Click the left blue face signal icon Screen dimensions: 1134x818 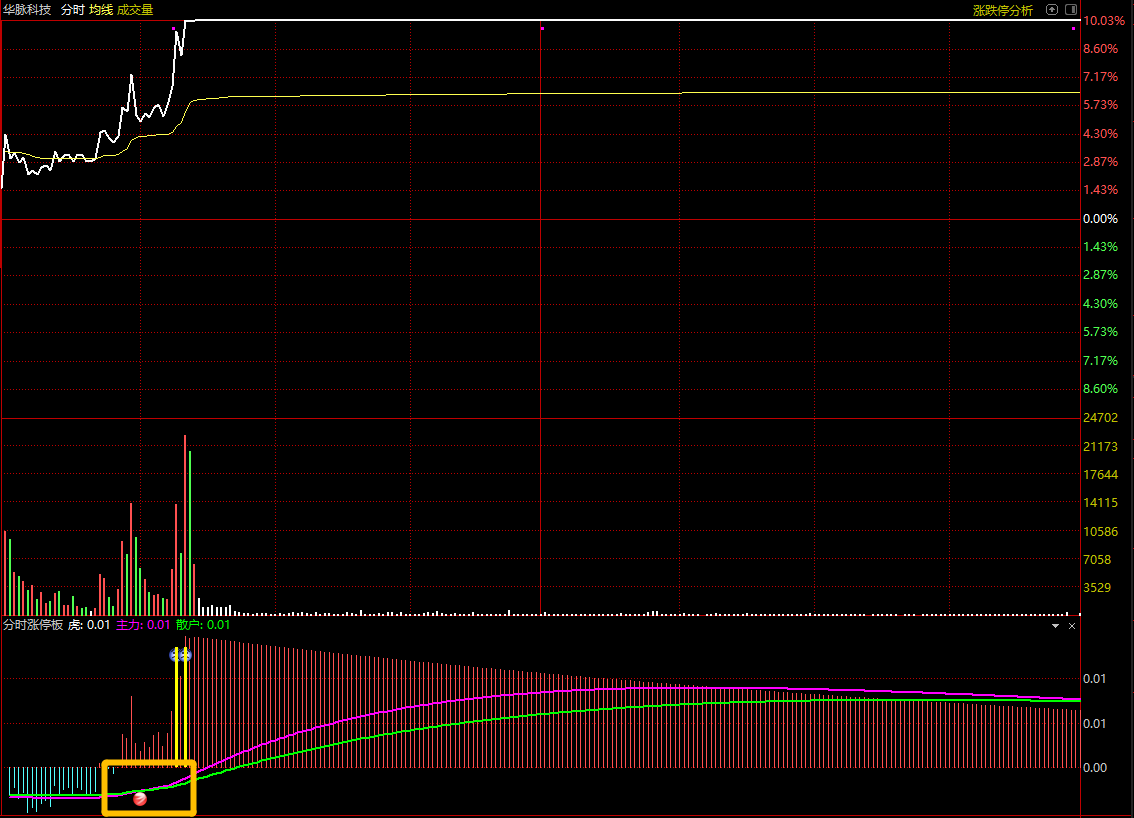[x=175, y=655]
